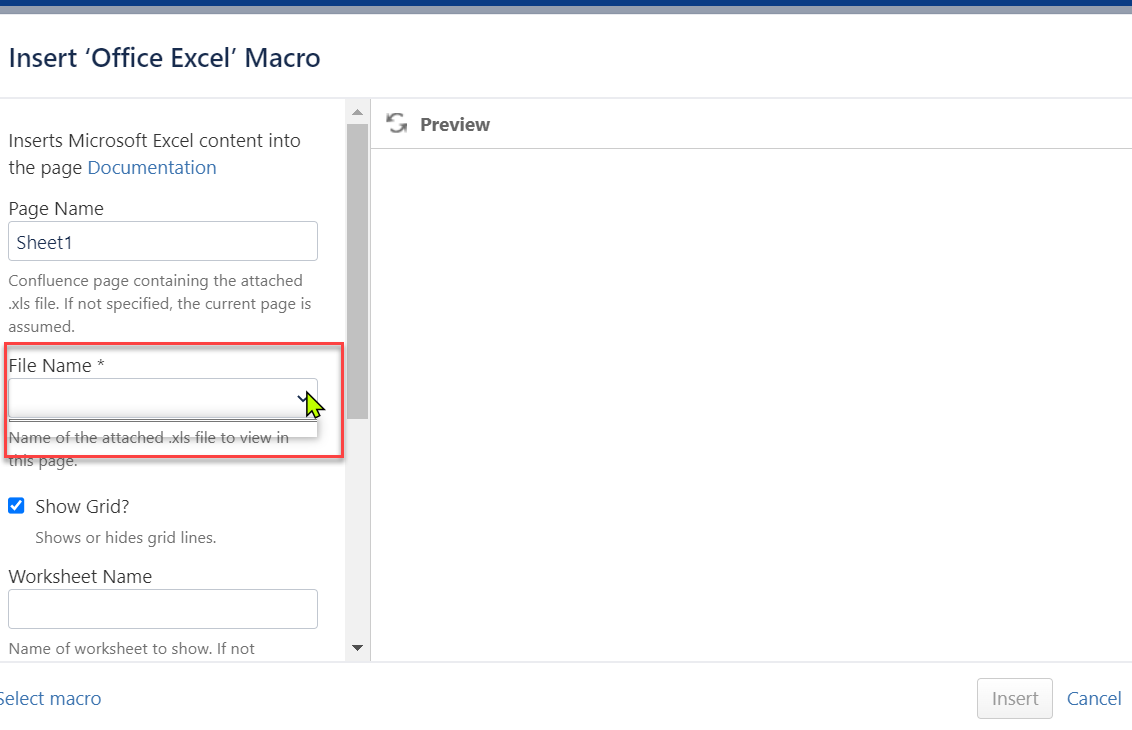This screenshot has height=730, width=1132.
Task: Click the Page Name field containing Sheet1
Action: [163, 241]
